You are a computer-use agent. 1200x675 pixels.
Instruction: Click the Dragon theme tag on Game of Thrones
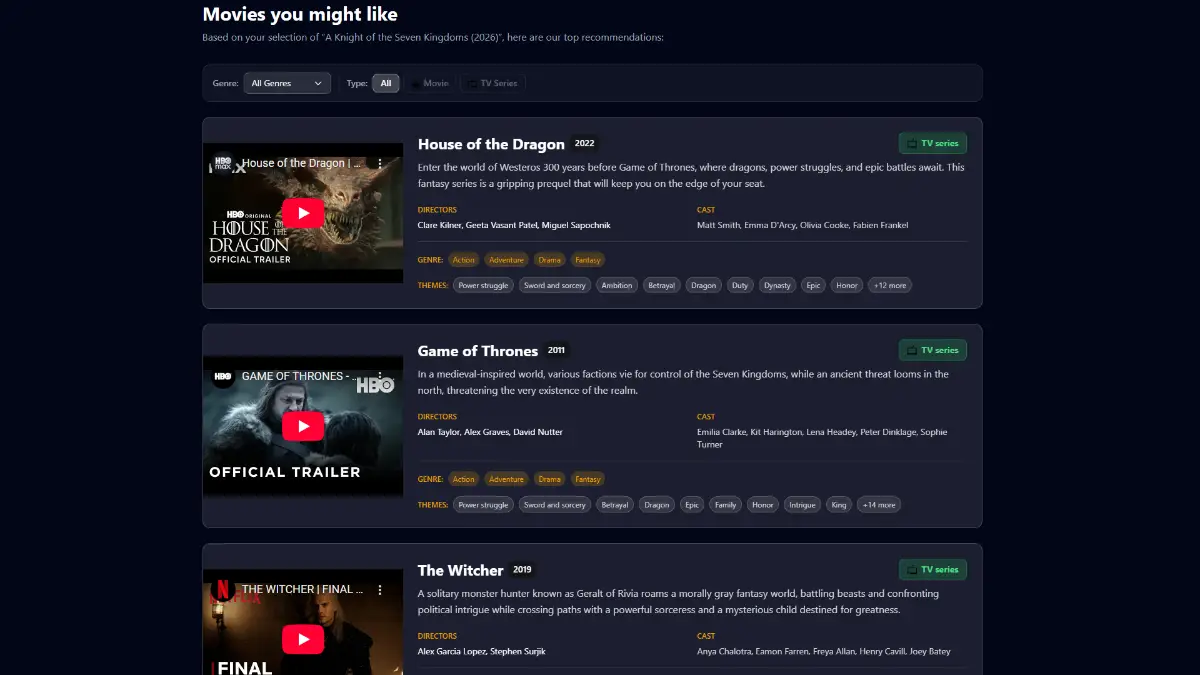tap(657, 505)
